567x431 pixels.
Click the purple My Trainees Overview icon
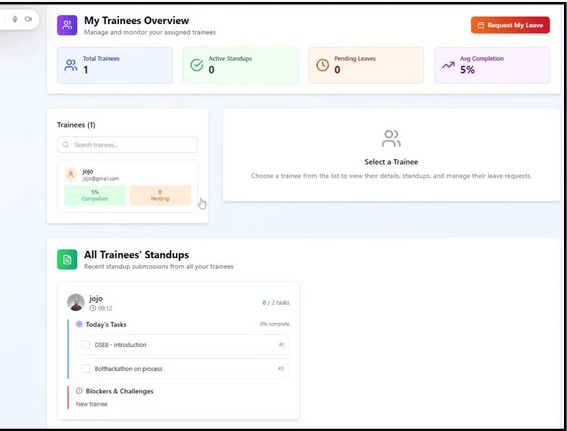pyautogui.click(x=67, y=25)
